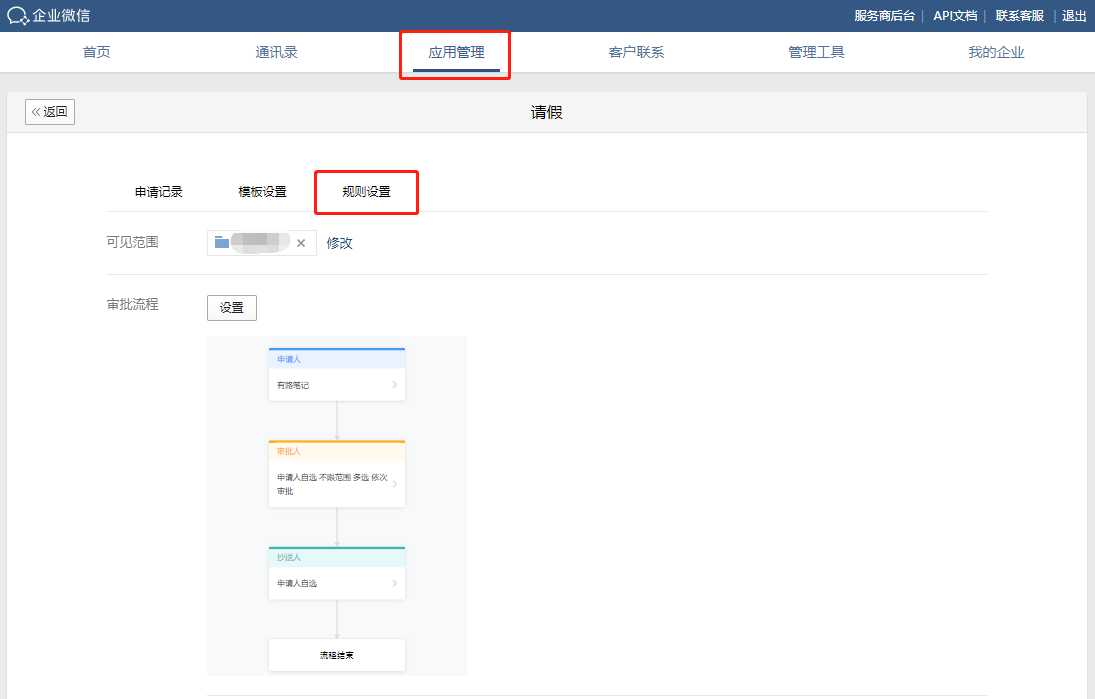Expand the 审批人 node chevron
1095x699 pixels.
click(x=394, y=484)
